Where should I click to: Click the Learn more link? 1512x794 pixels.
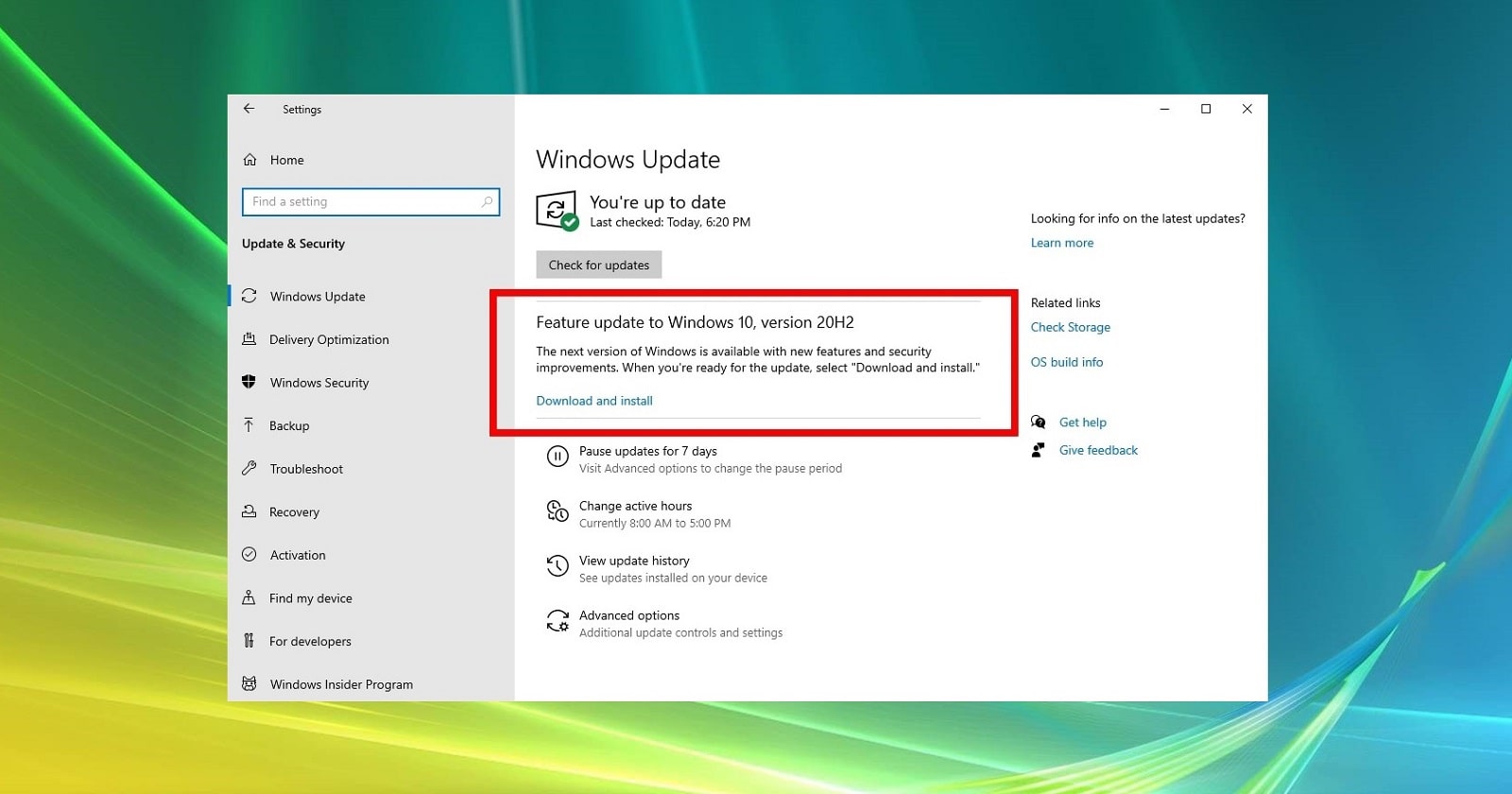tap(1062, 243)
